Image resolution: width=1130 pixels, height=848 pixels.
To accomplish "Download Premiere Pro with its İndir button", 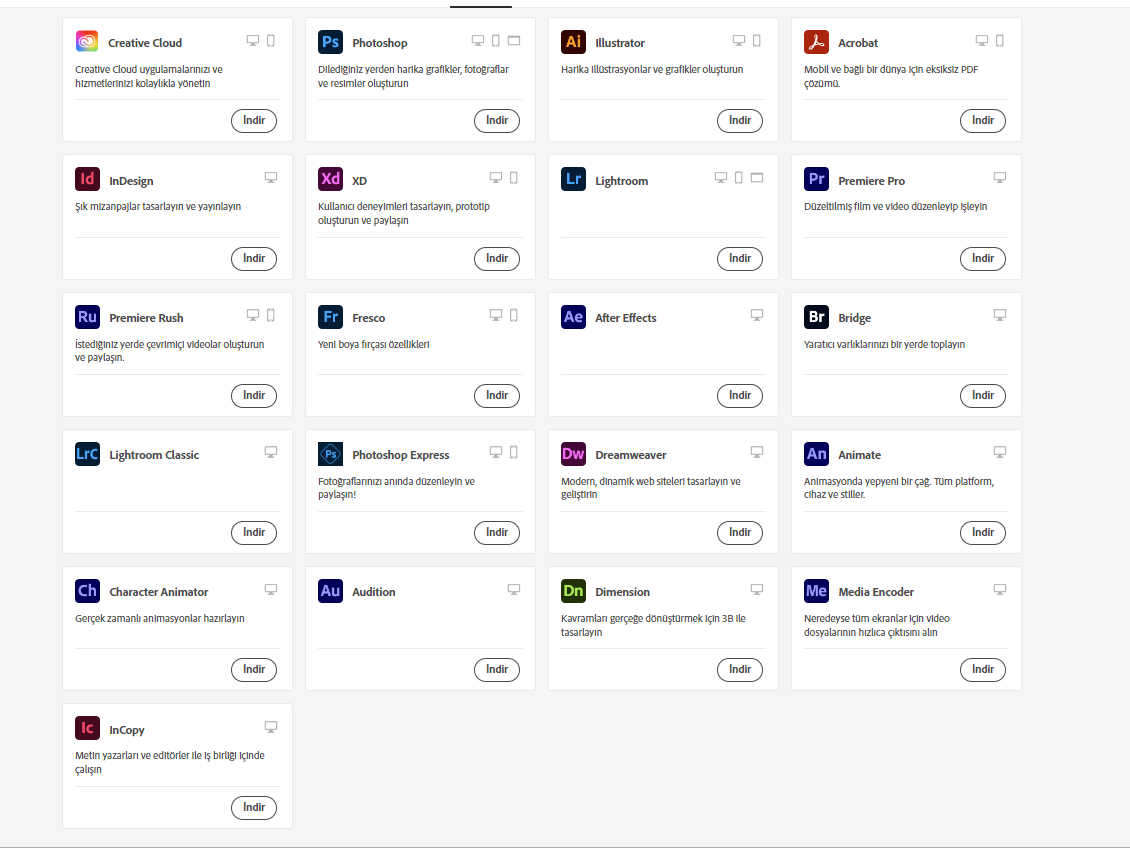I will tap(982, 258).
